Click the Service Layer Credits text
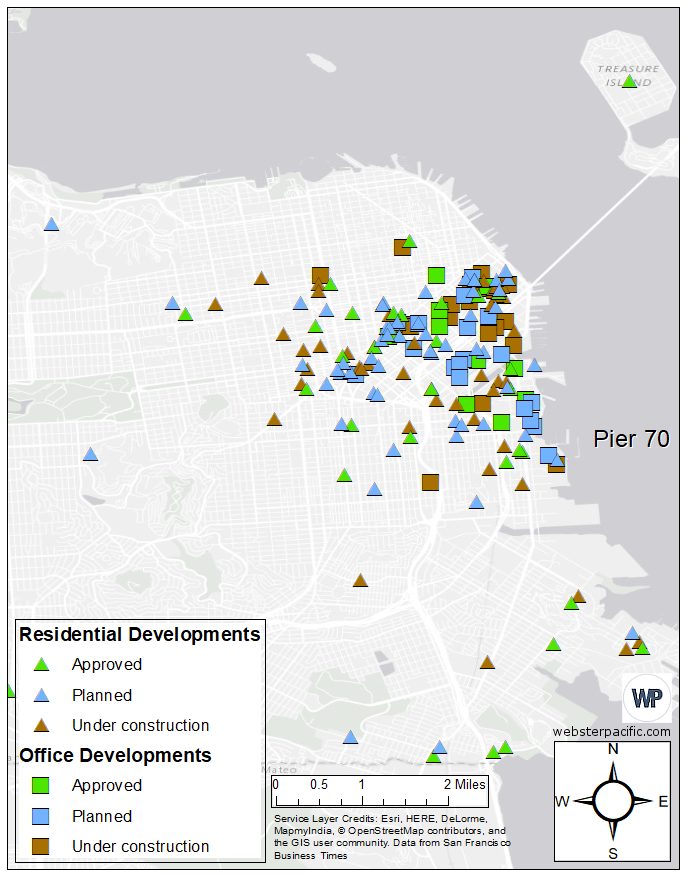Screen dimensions: 688x877 tap(392, 837)
